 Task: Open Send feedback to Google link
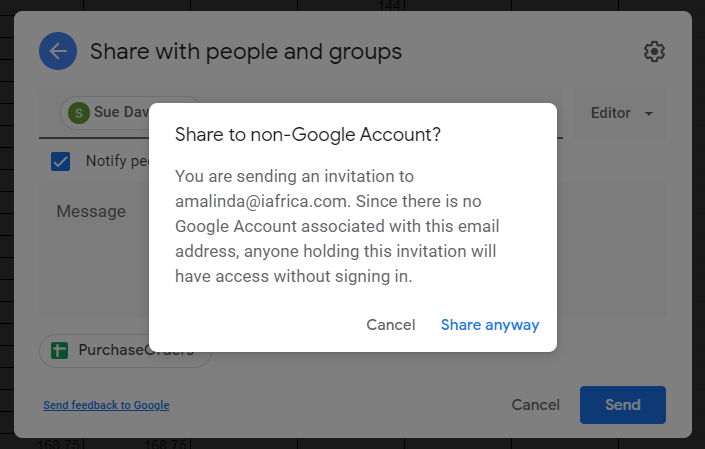click(106, 405)
